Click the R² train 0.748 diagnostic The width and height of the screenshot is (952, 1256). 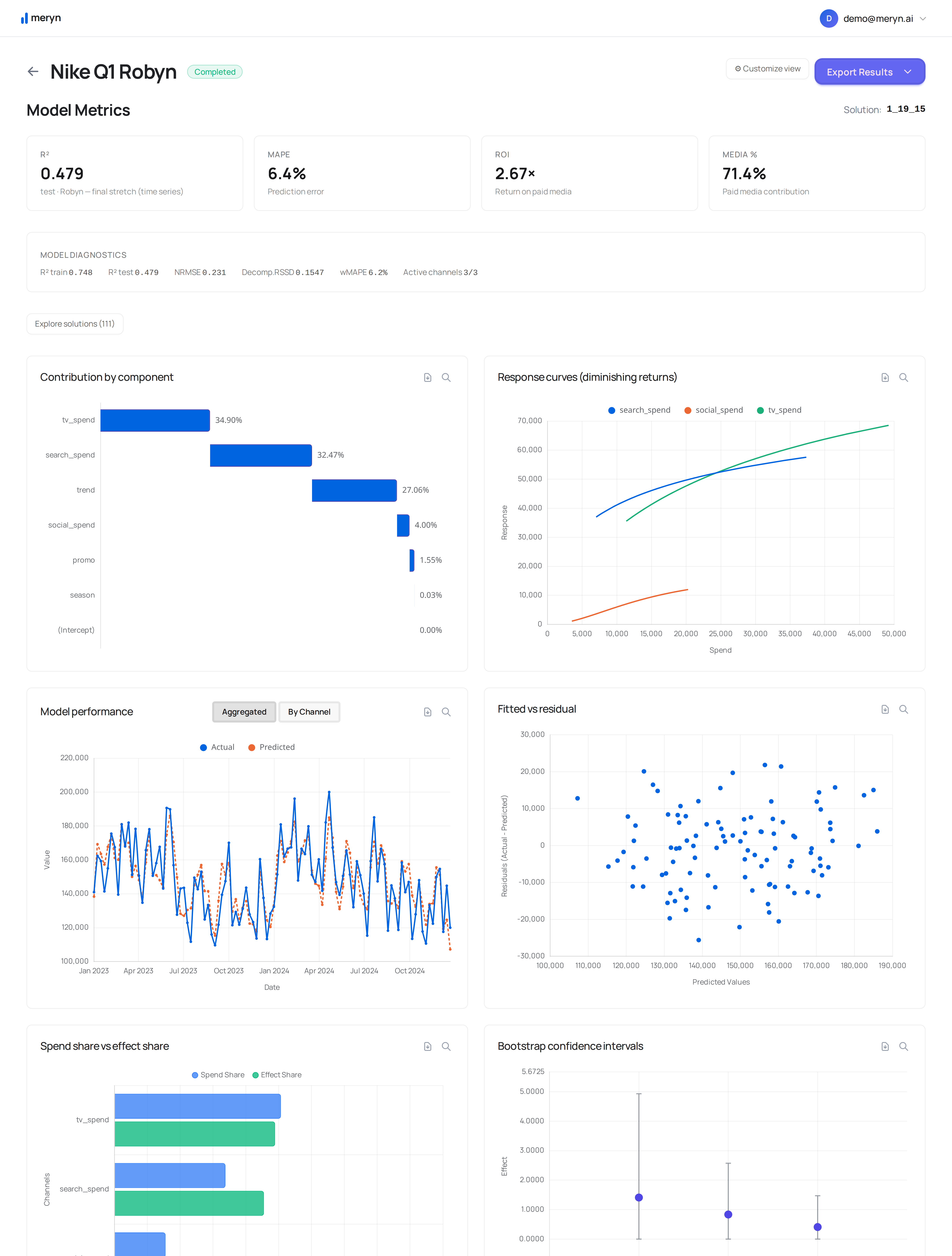[x=67, y=273]
